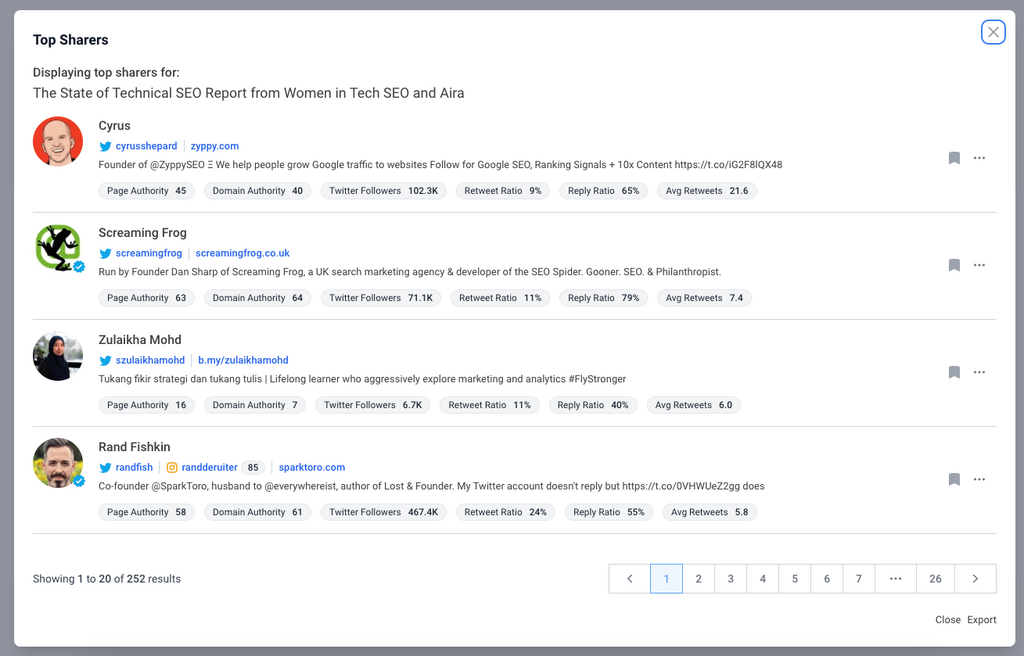The height and width of the screenshot is (656, 1024).
Task: Open the zyppy.com website link
Action: 215,146
